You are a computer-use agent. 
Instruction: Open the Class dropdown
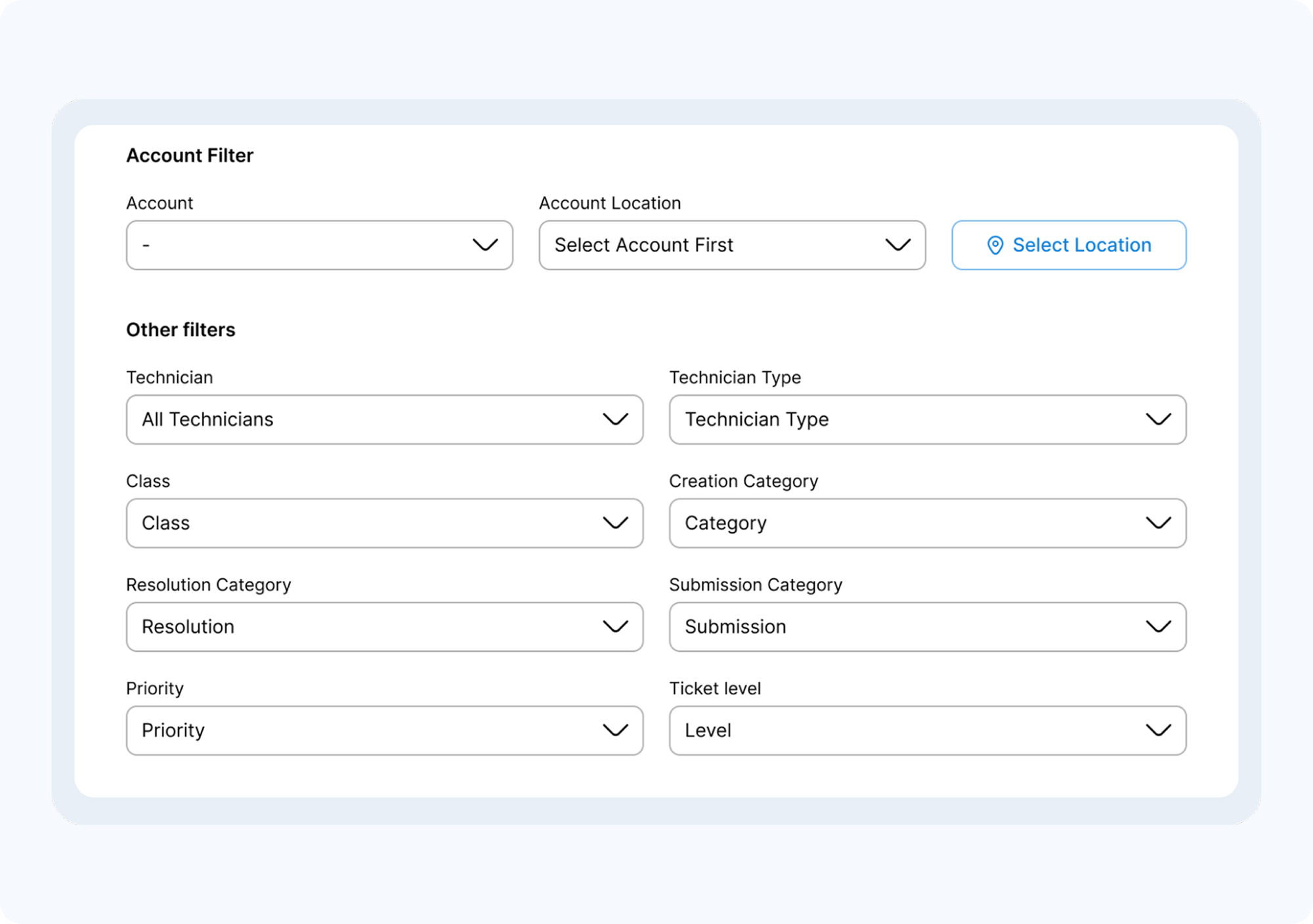click(384, 523)
